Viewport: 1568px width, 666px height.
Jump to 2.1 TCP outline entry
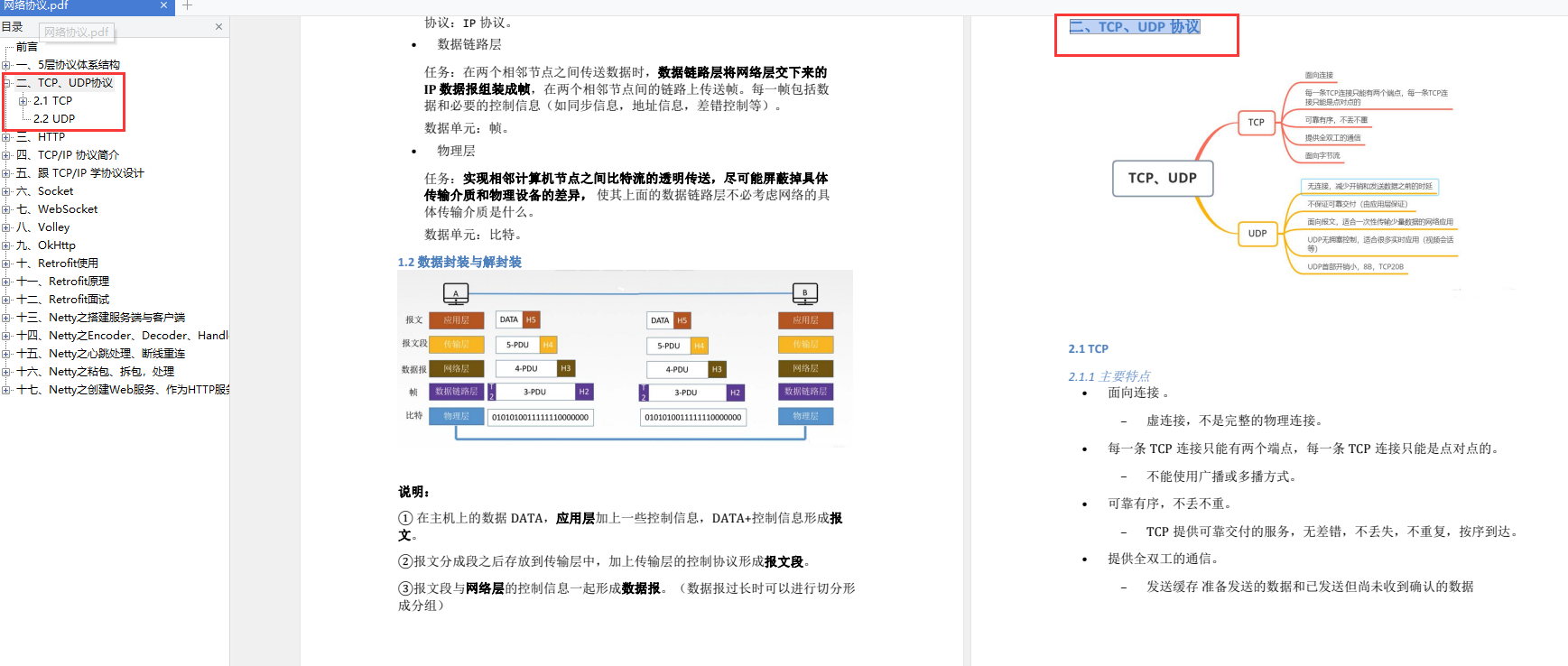[52, 101]
